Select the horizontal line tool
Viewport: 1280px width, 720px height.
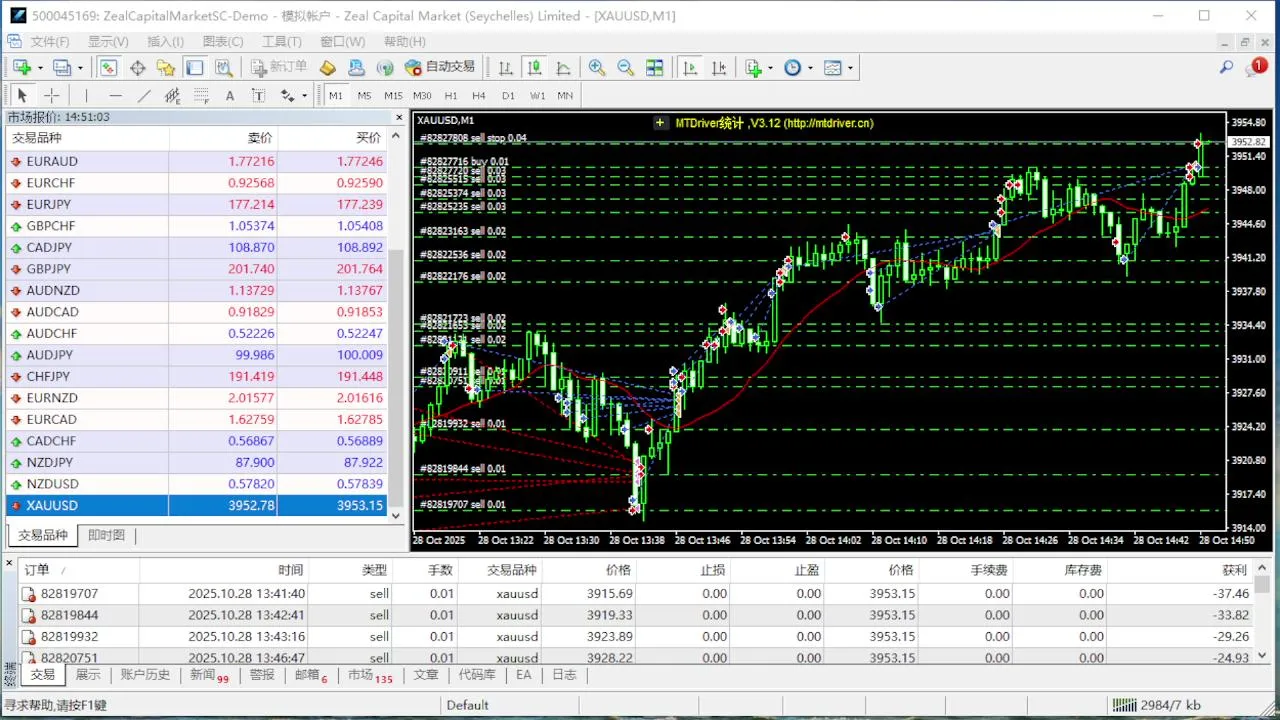[115, 95]
